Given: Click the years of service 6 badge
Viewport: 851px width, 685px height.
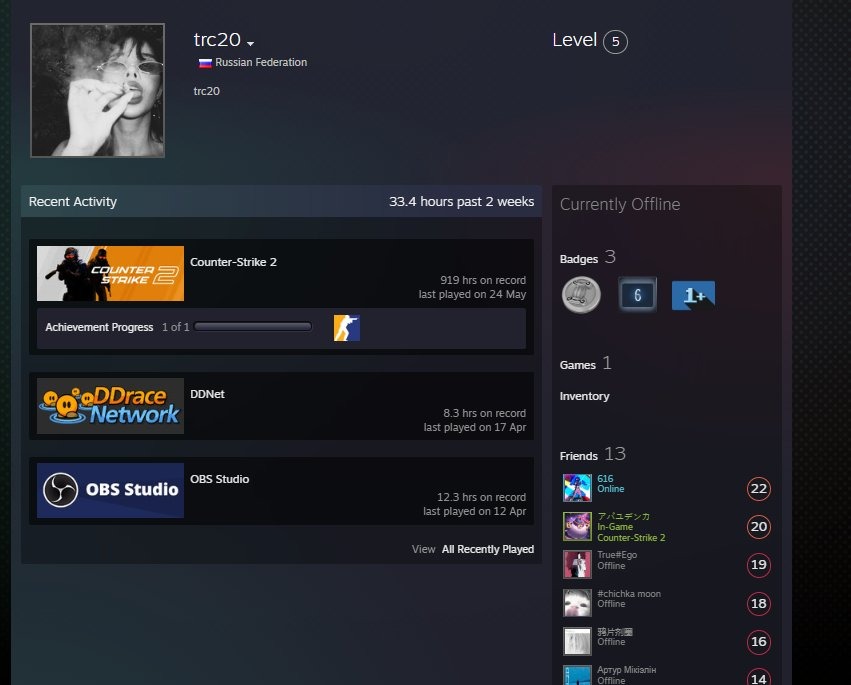Looking at the screenshot, I should coord(638,295).
